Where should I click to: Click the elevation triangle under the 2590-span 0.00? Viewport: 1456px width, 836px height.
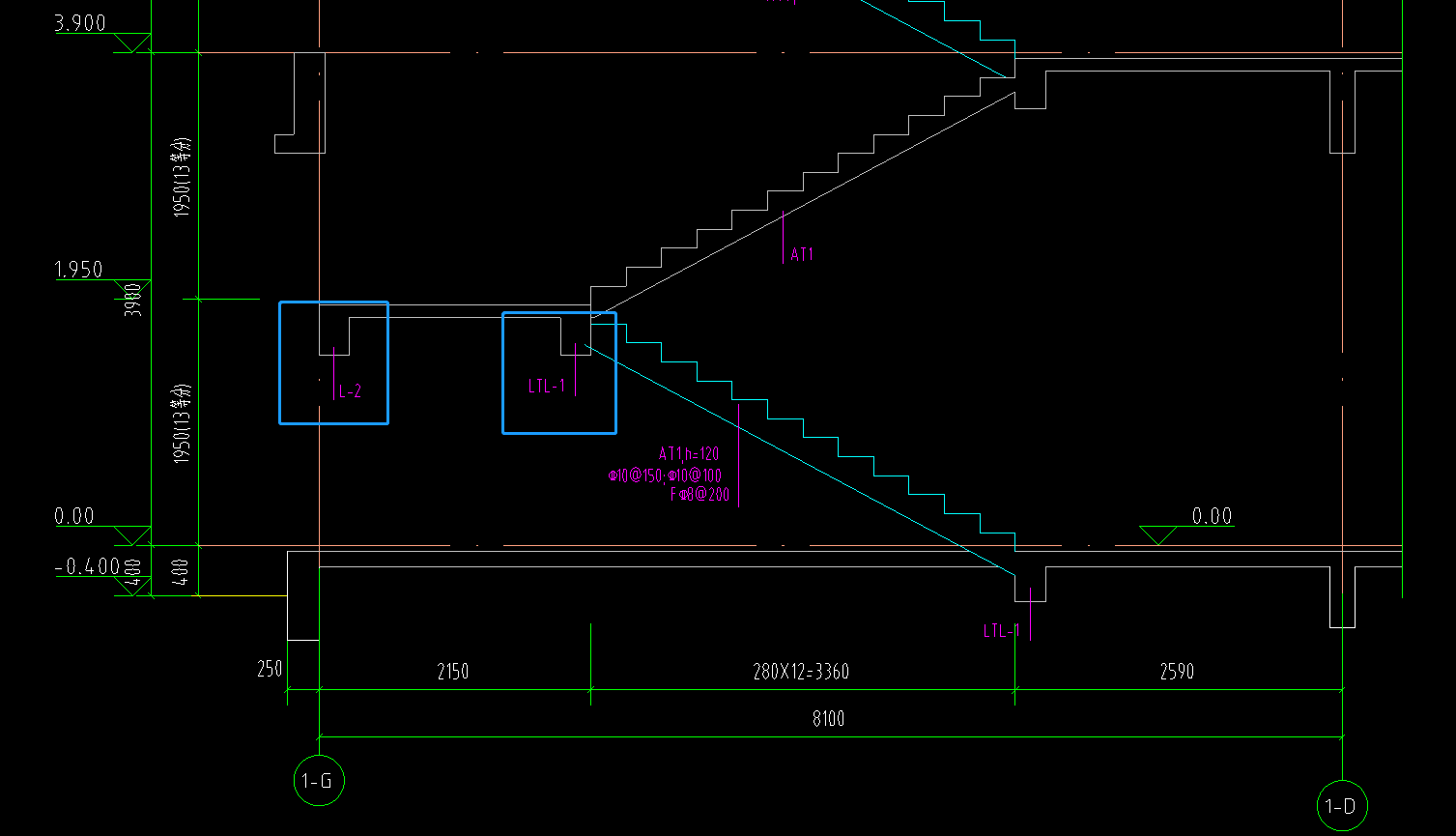click(1157, 535)
